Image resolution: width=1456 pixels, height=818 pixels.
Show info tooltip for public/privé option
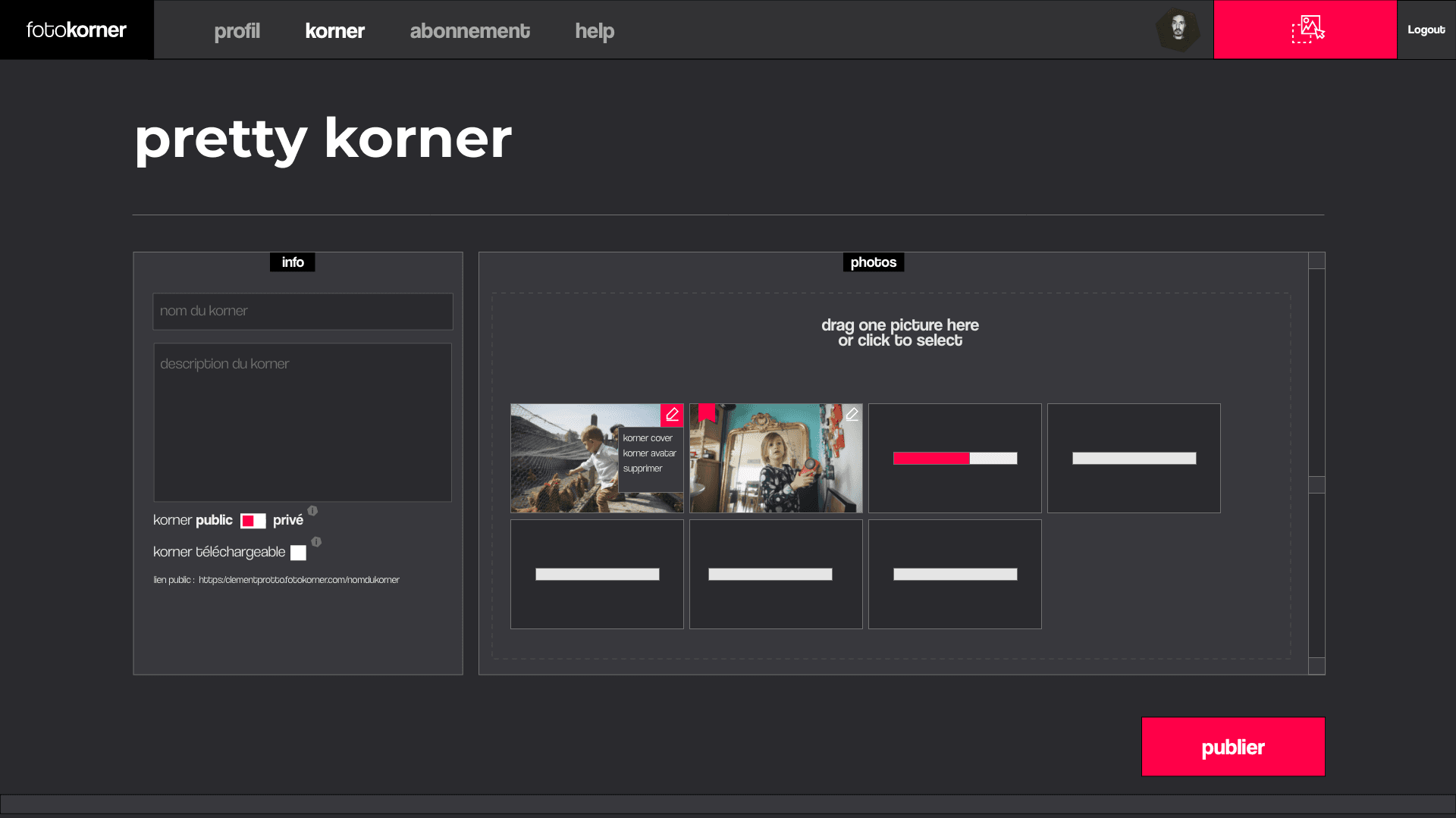312,511
